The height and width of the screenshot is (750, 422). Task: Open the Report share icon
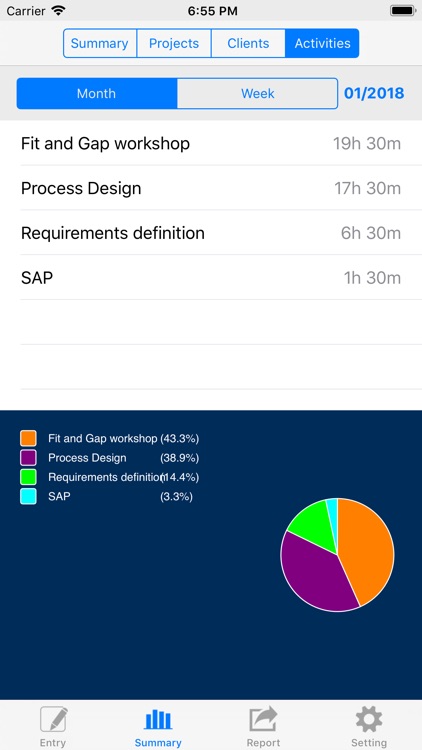pyautogui.click(x=263, y=719)
